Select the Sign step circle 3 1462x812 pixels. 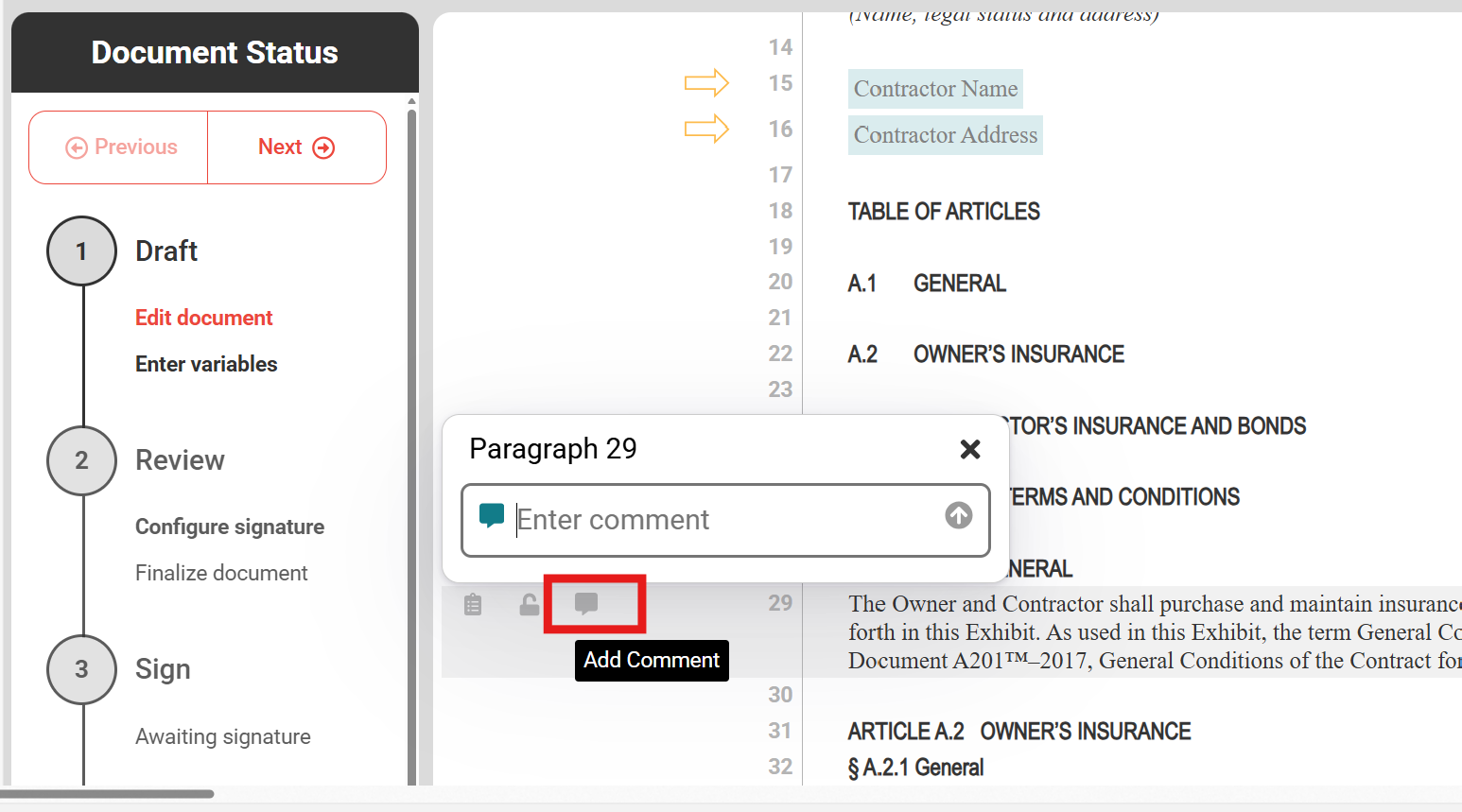81,669
